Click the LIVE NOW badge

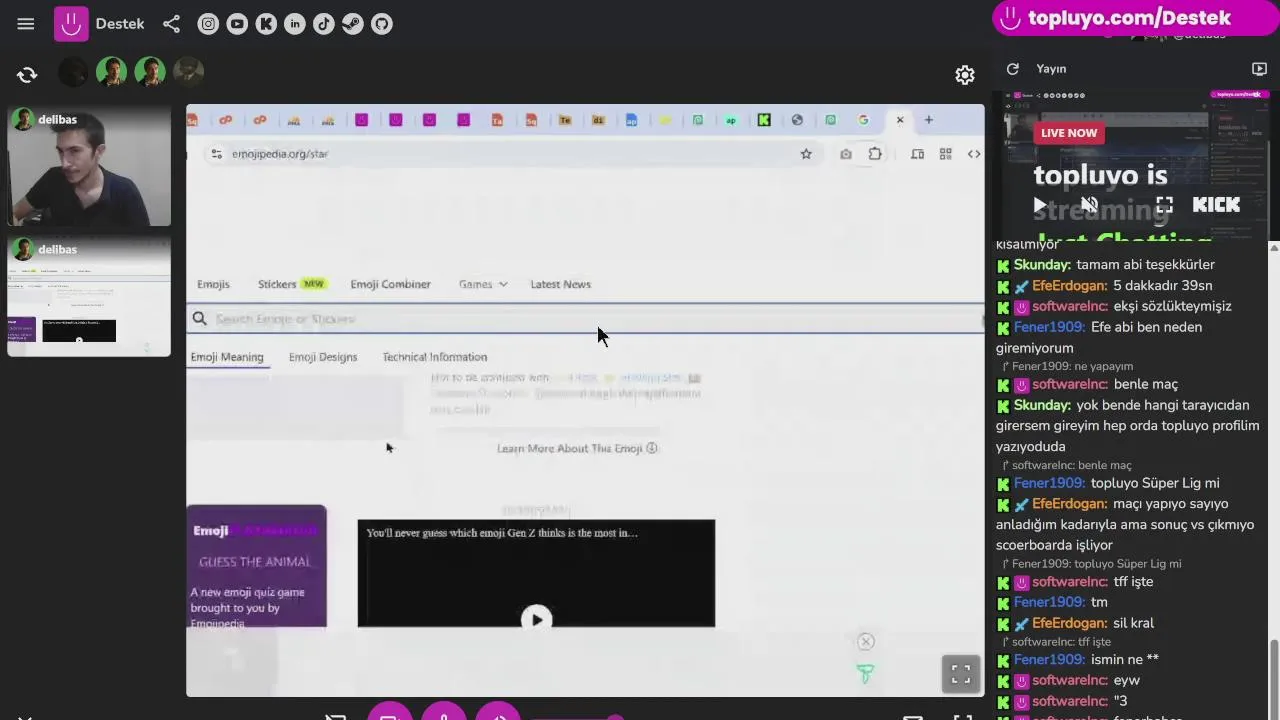pos(1069,133)
